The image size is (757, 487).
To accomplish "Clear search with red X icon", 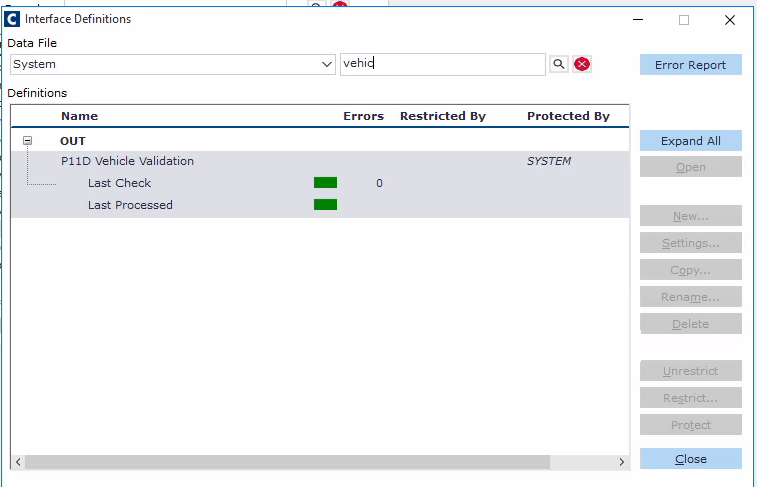I will pyautogui.click(x=582, y=64).
